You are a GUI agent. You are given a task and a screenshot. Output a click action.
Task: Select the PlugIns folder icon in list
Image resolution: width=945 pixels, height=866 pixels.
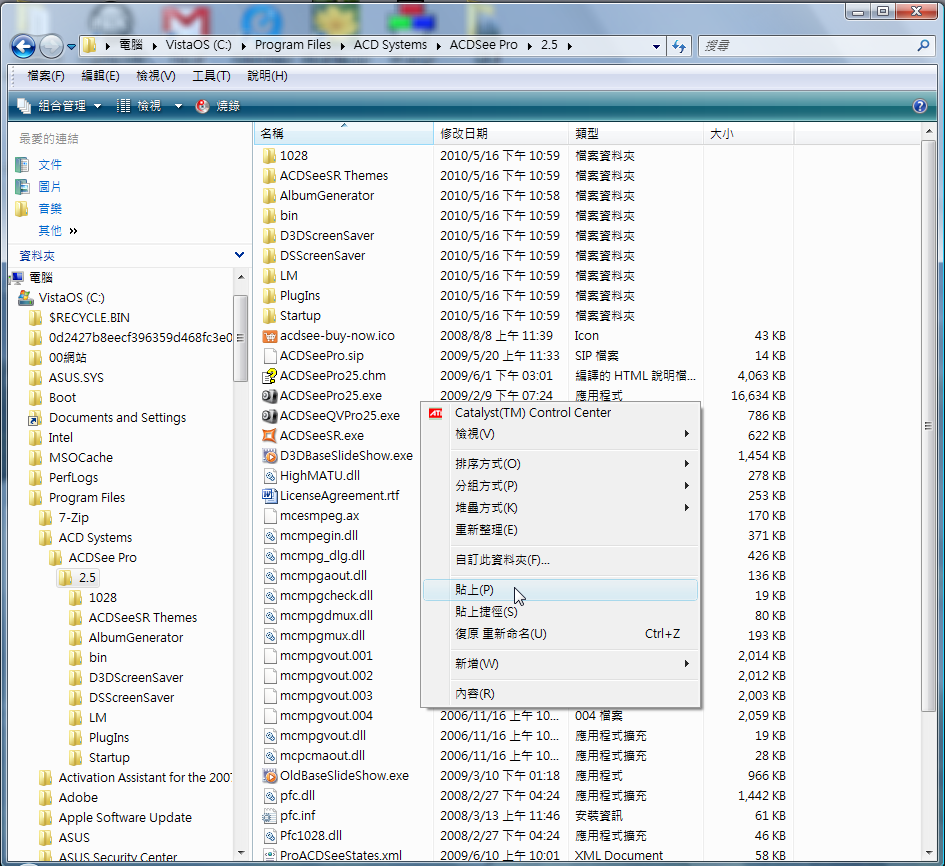click(269, 296)
